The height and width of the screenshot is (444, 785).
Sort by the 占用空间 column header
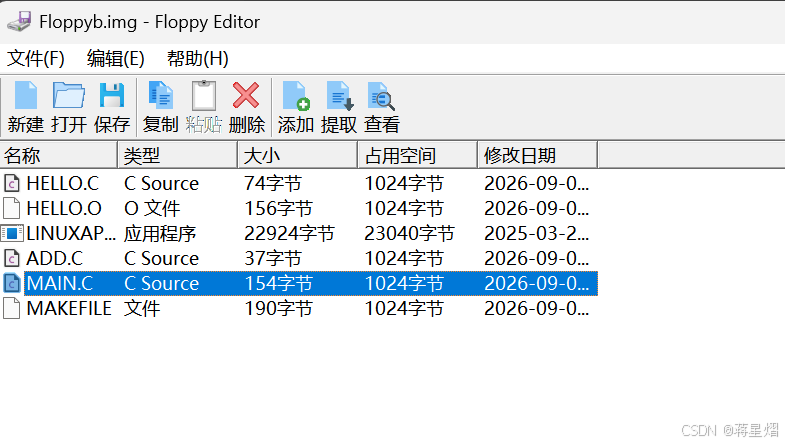tap(418, 155)
